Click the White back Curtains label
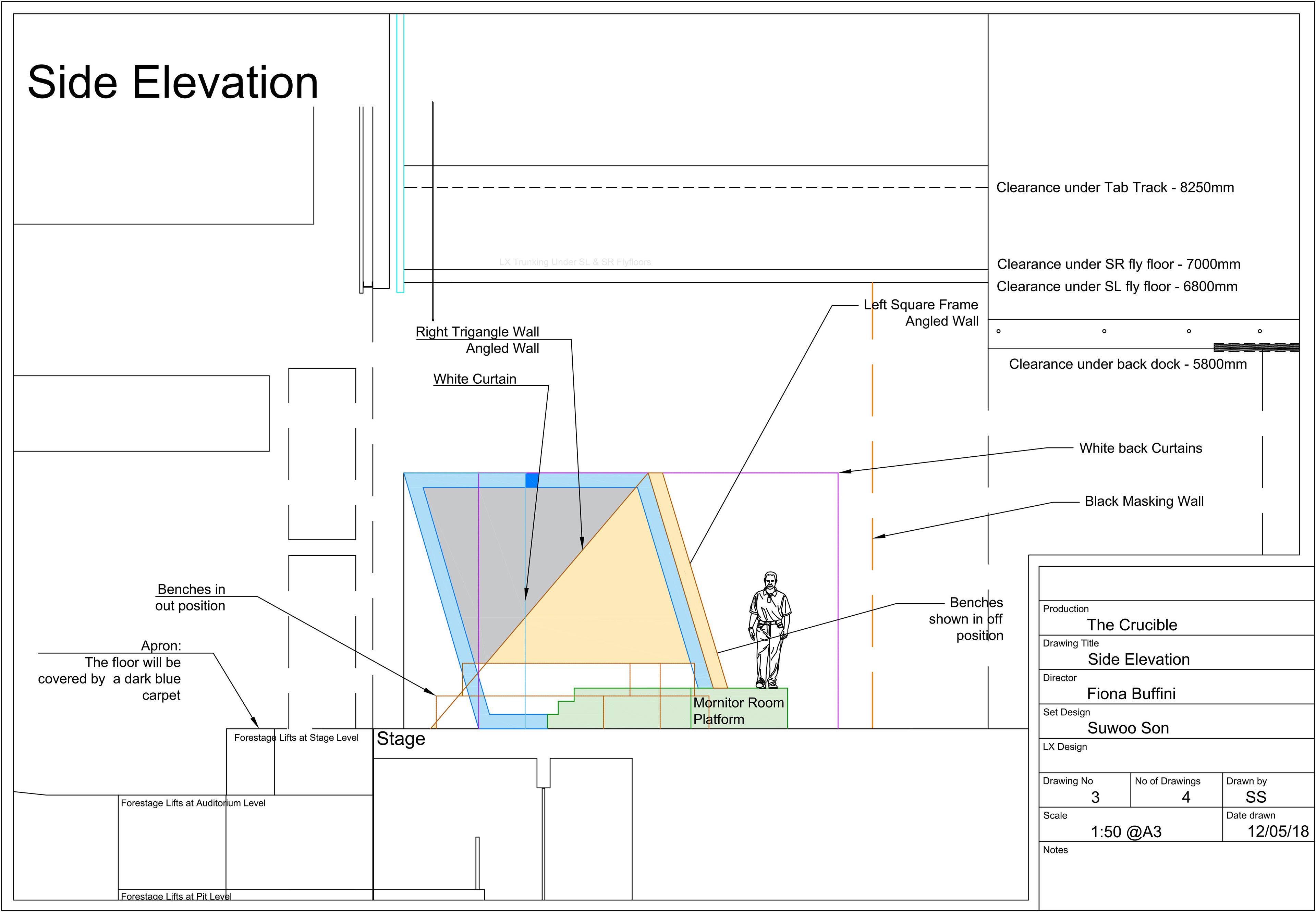Viewport: 1316px width, 912px height. pyautogui.click(x=1141, y=448)
